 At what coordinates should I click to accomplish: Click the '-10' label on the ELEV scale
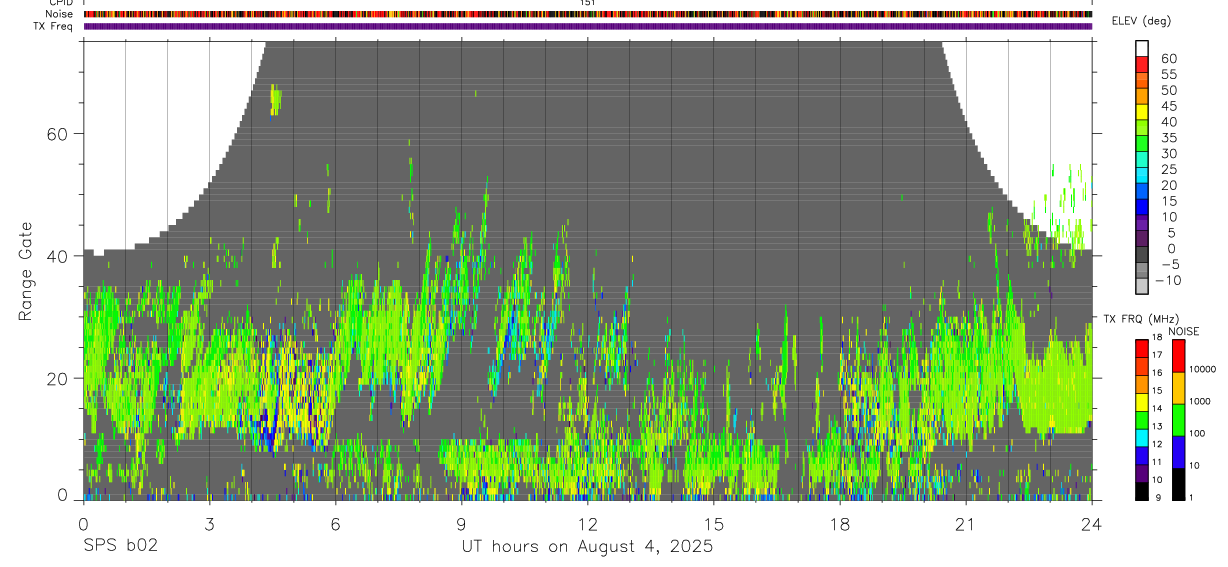(1168, 281)
